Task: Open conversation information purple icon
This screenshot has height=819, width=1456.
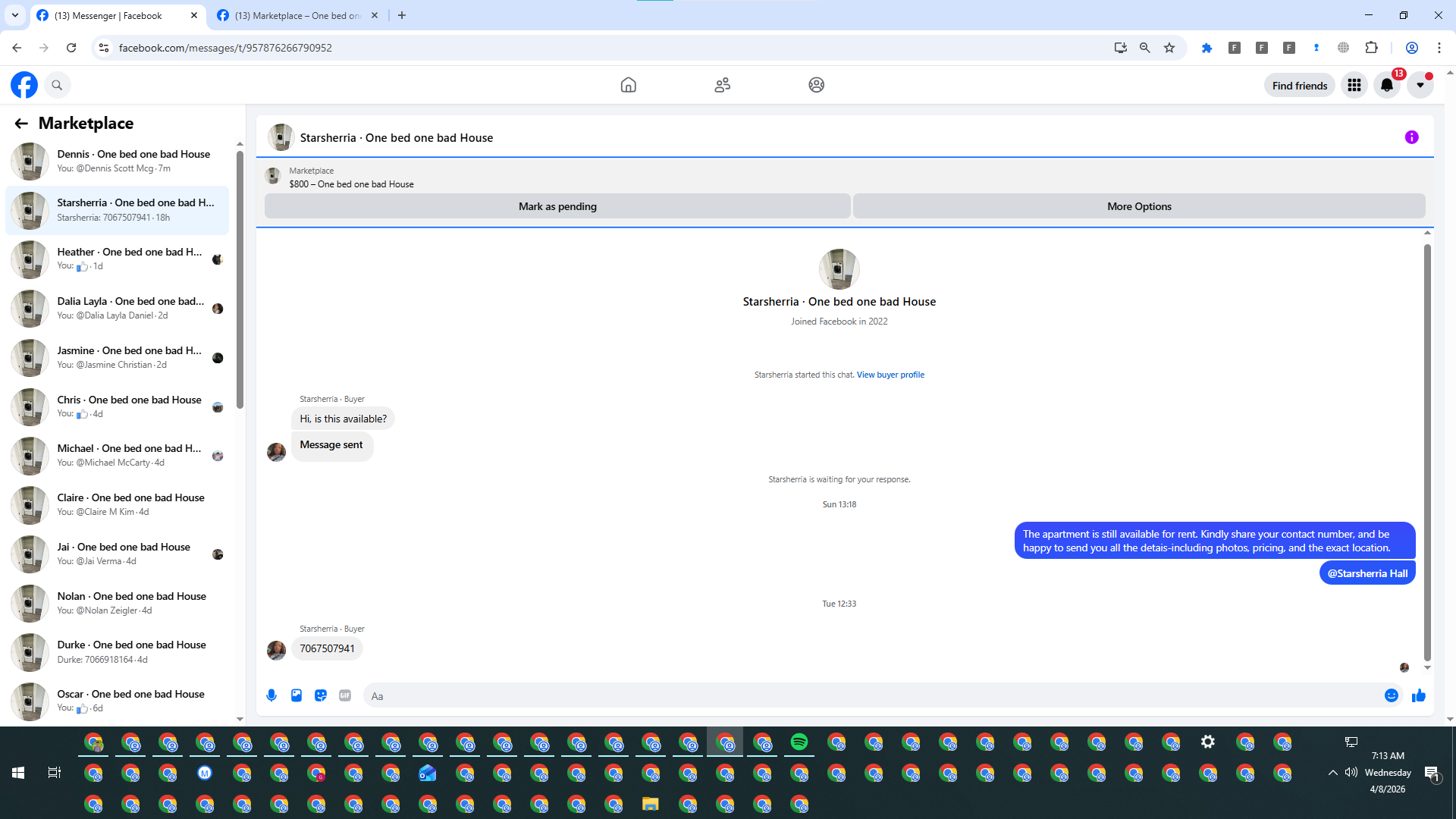Action: click(x=1411, y=137)
